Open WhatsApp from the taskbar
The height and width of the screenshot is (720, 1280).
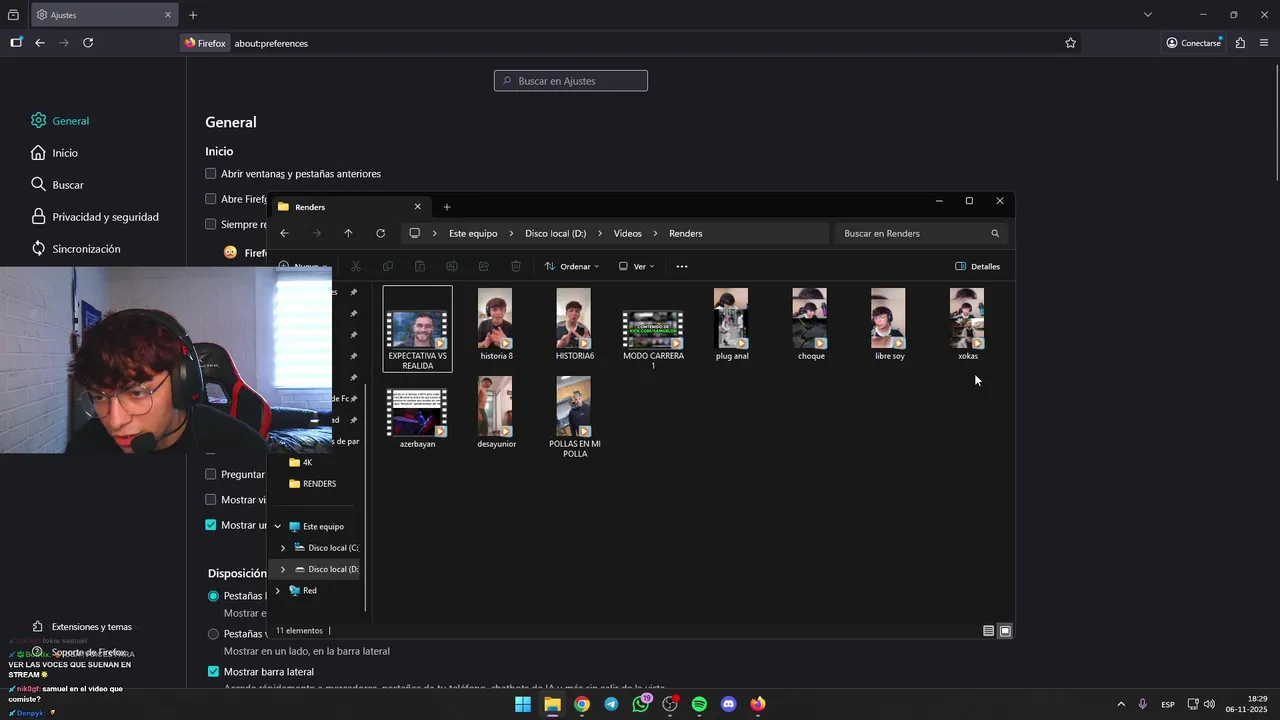(641, 704)
